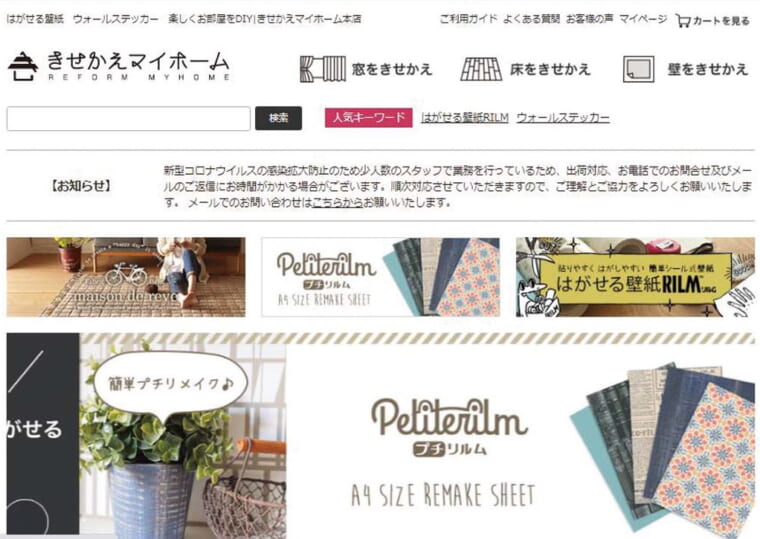
Task: Click the 検索 search button
Action: coord(279,118)
